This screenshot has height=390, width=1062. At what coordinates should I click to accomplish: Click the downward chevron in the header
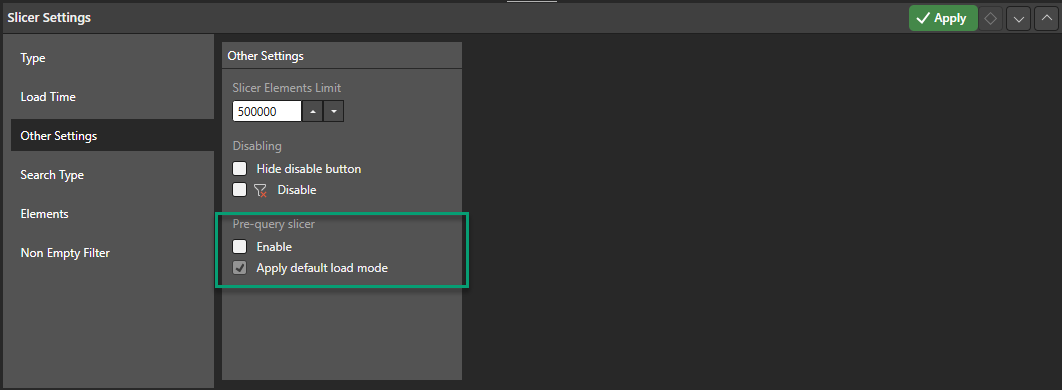1018,18
